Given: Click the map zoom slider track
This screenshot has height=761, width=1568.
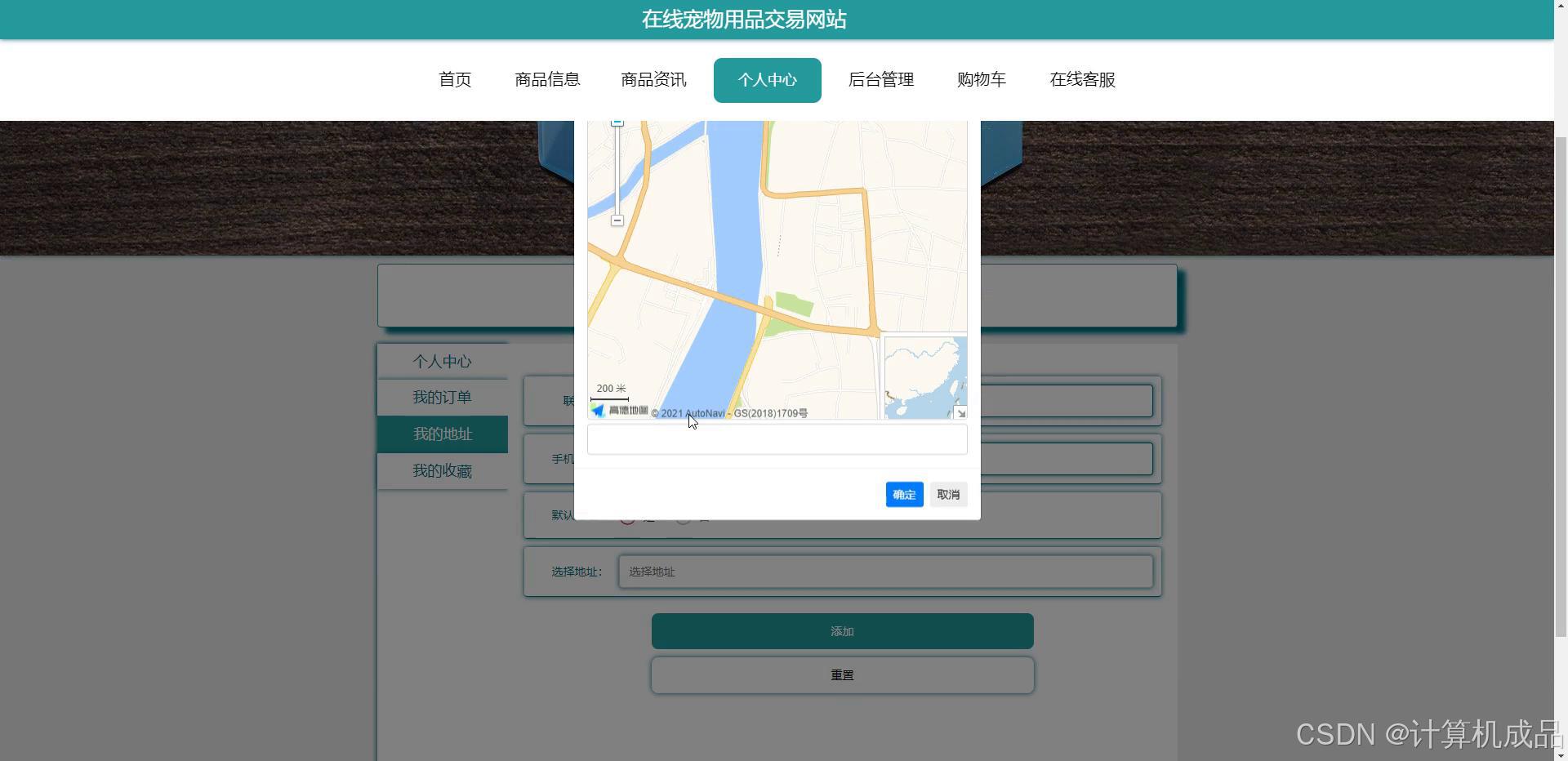Looking at the screenshot, I should [617, 171].
